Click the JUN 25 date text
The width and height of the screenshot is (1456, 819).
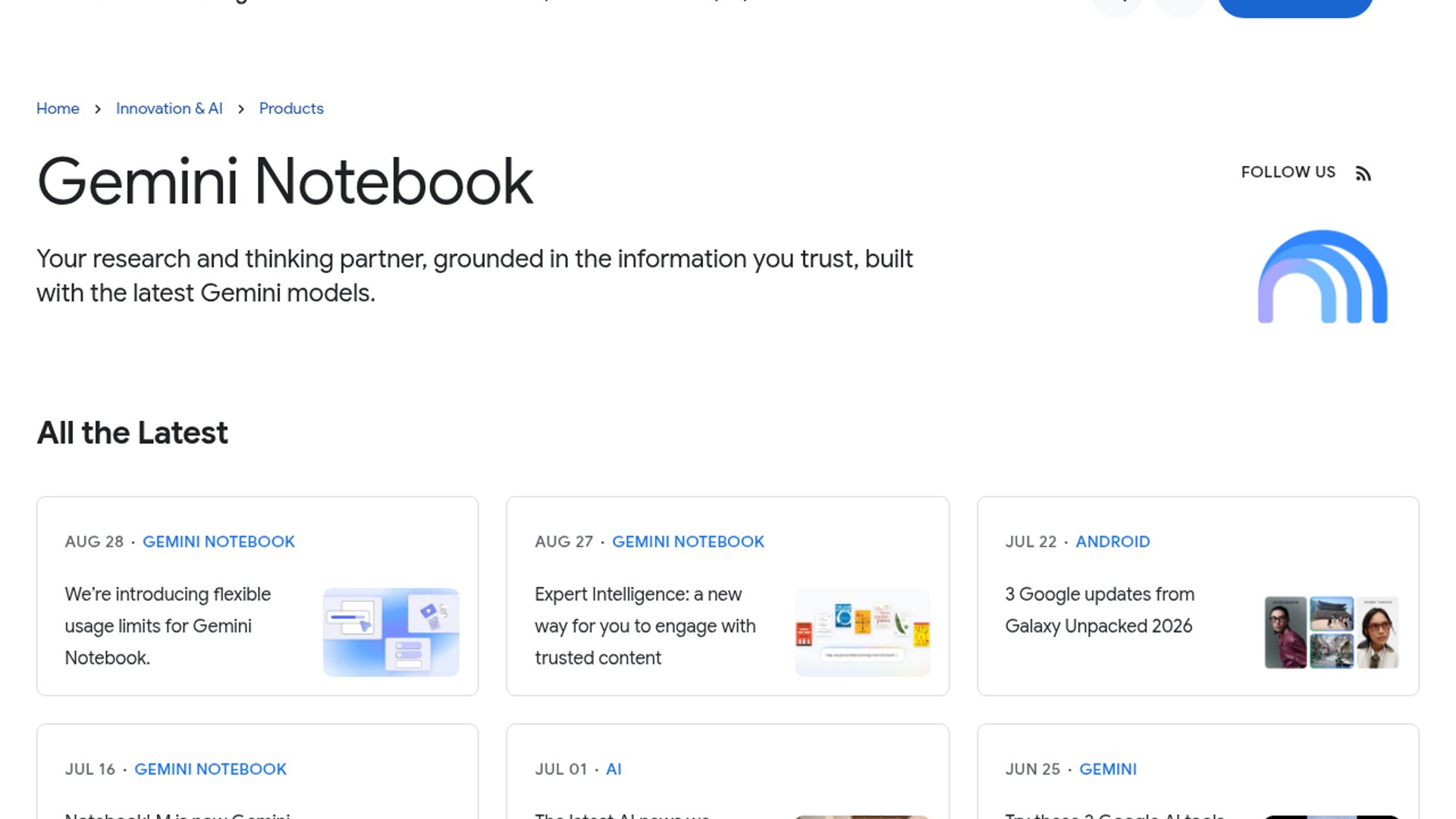(x=1032, y=769)
